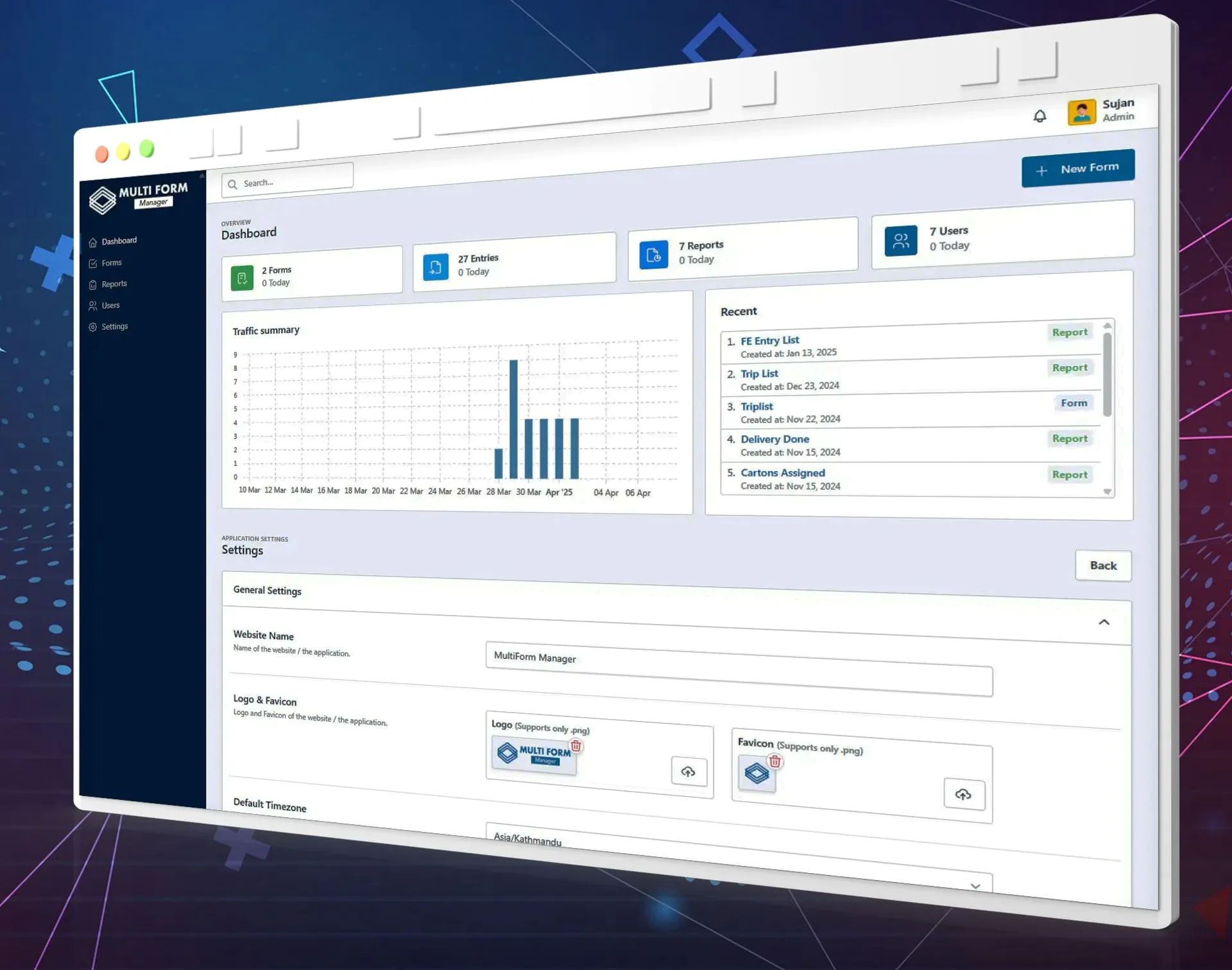Open the Default Timezone dropdown
The width and height of the screenshot is (1232, 970).
(x=739, y=858)
